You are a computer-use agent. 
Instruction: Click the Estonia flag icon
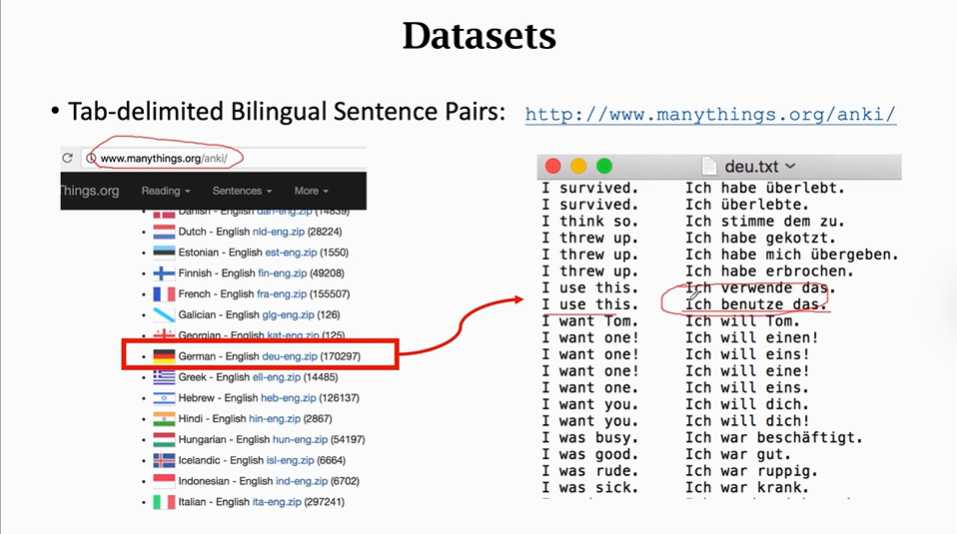pyautogui.click(x=164, y=253)
